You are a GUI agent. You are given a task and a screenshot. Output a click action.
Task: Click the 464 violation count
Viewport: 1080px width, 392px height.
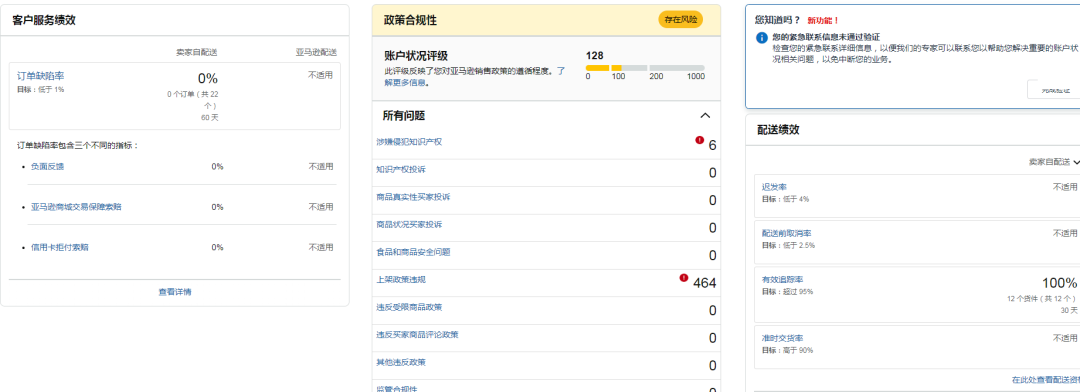[x=705, y=282]
